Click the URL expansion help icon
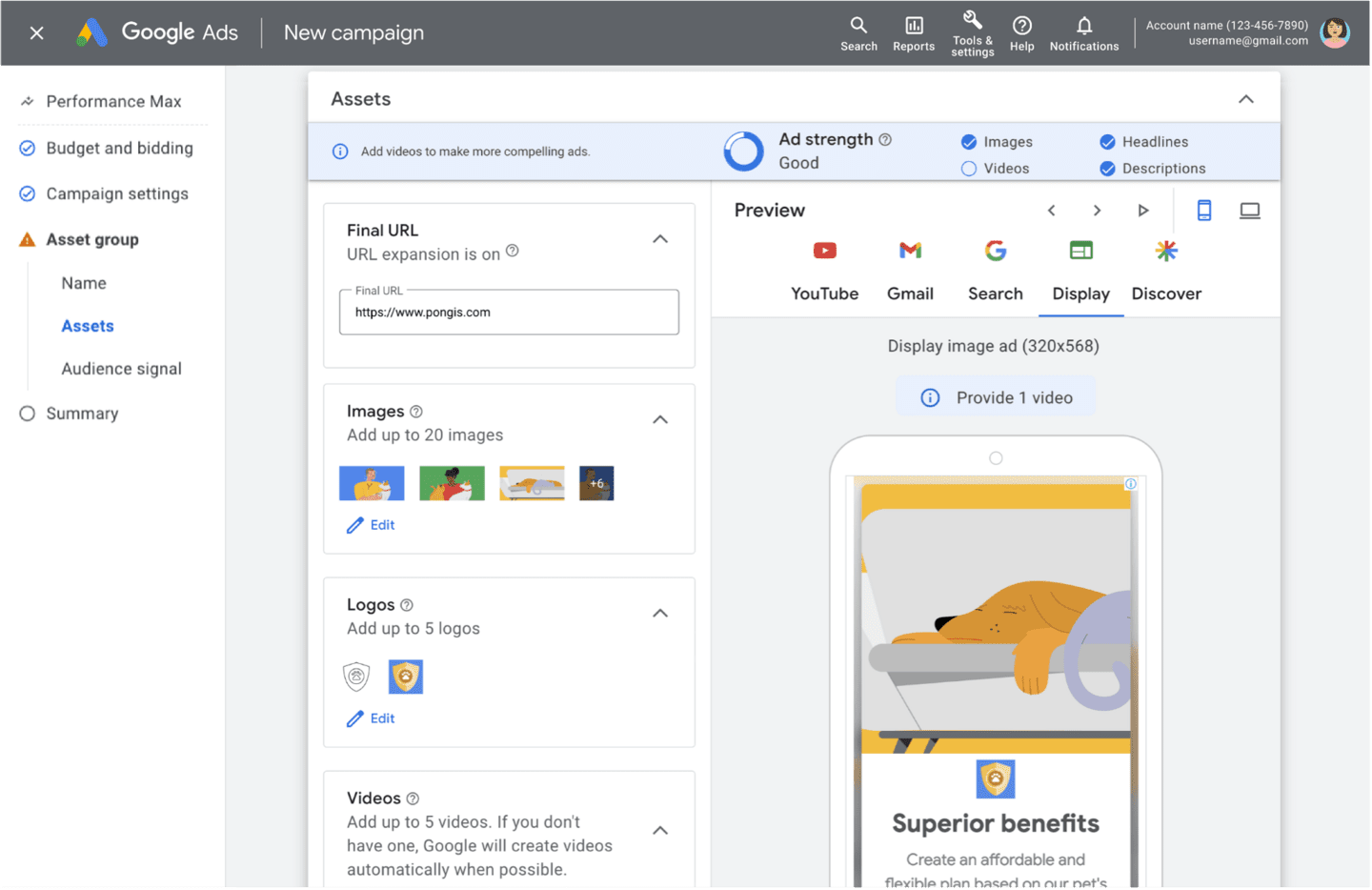 [x=512, y=251]
